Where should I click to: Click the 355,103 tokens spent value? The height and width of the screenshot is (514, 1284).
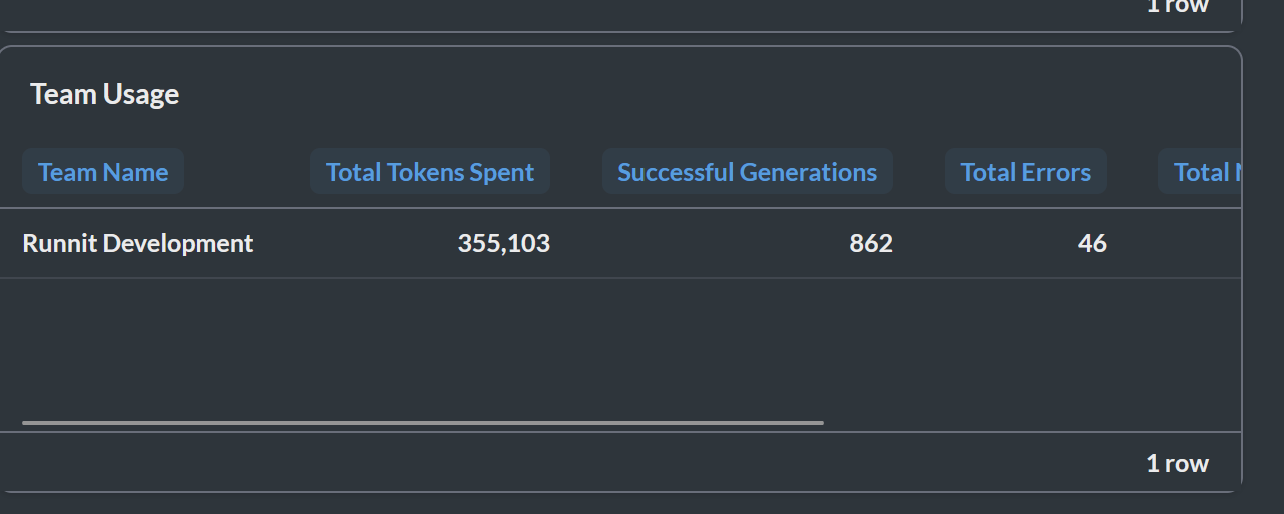pos(504,243)
